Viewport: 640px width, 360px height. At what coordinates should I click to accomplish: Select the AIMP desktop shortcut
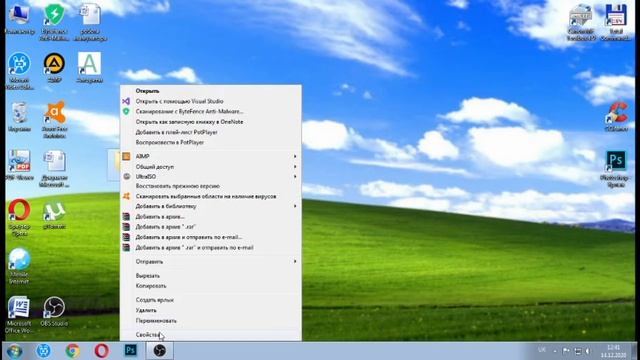[54, 68]
